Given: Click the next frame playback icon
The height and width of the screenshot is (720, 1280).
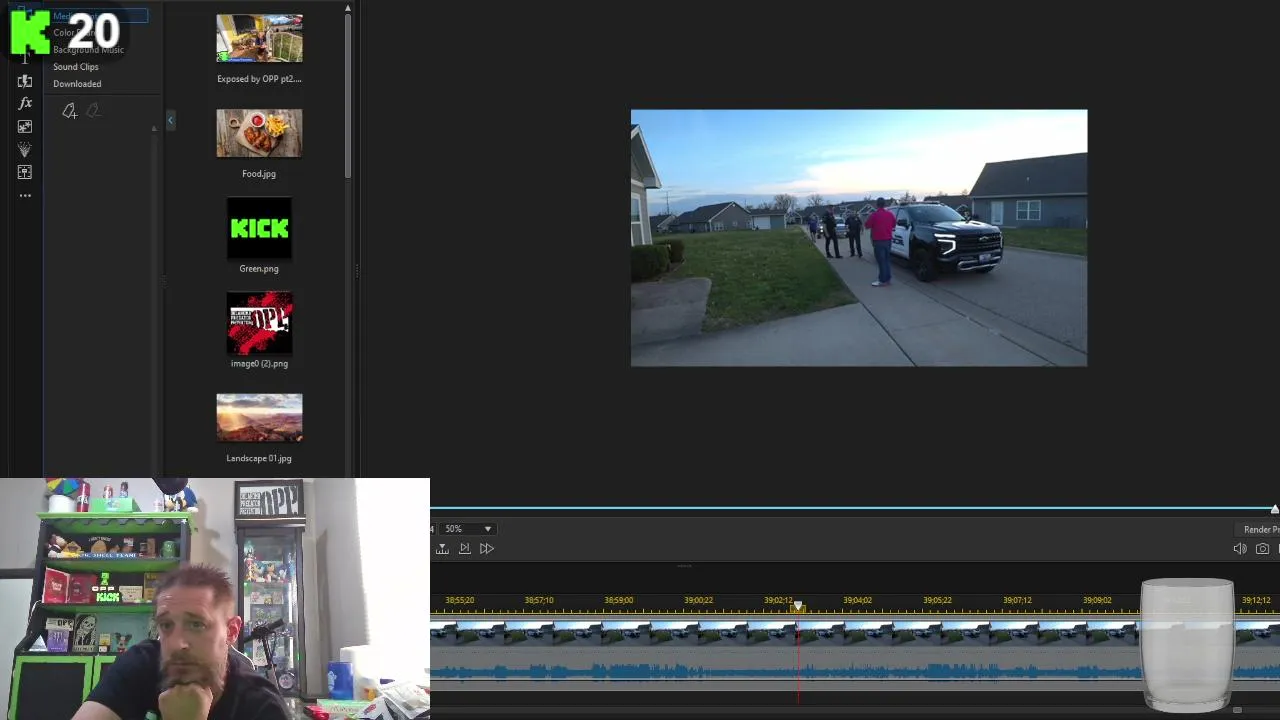Looking at the screenshot, I should 464,548.
